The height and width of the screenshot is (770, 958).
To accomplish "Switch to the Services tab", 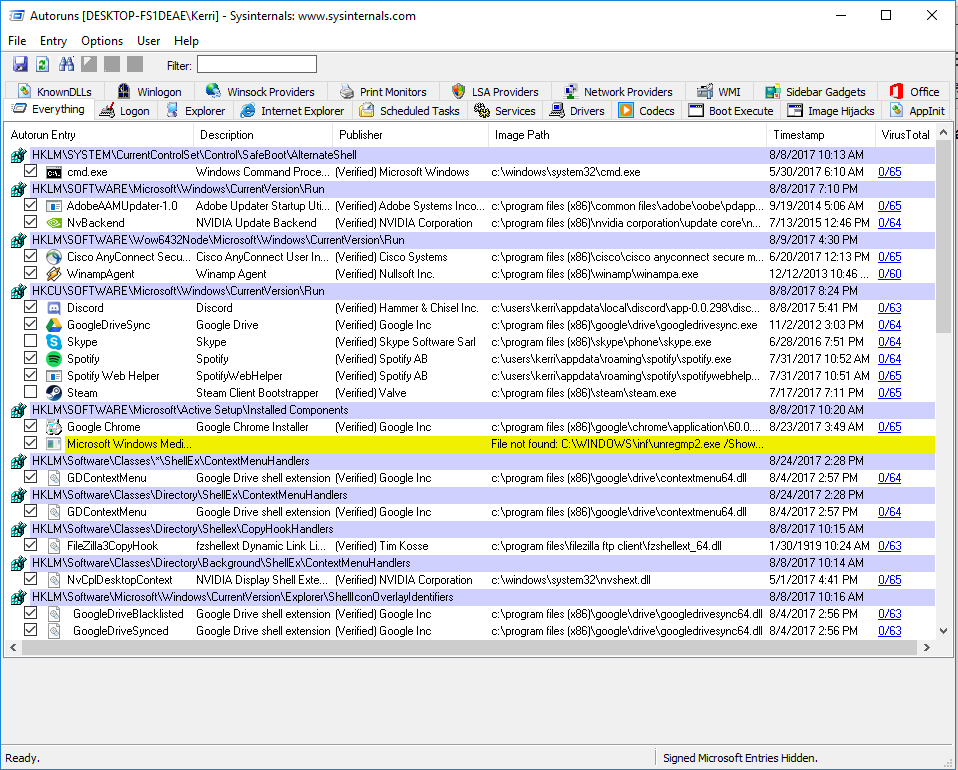I will tap(505, 111).
